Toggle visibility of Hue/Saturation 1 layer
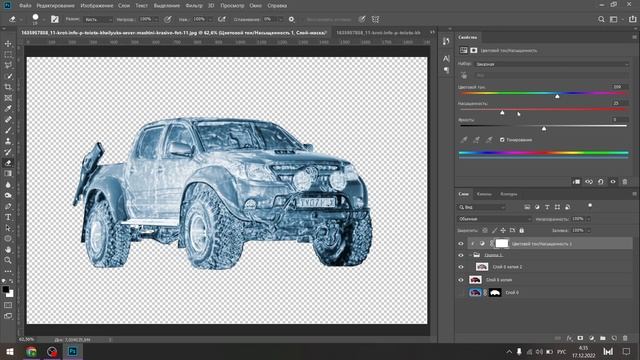 pyautogui.click(x=461, y=244)
